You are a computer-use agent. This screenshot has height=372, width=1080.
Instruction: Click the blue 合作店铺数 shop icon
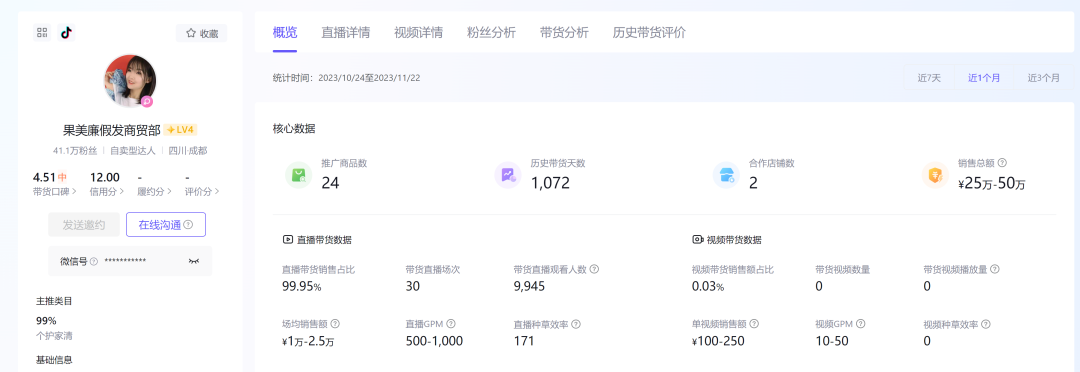coord(727,175)
